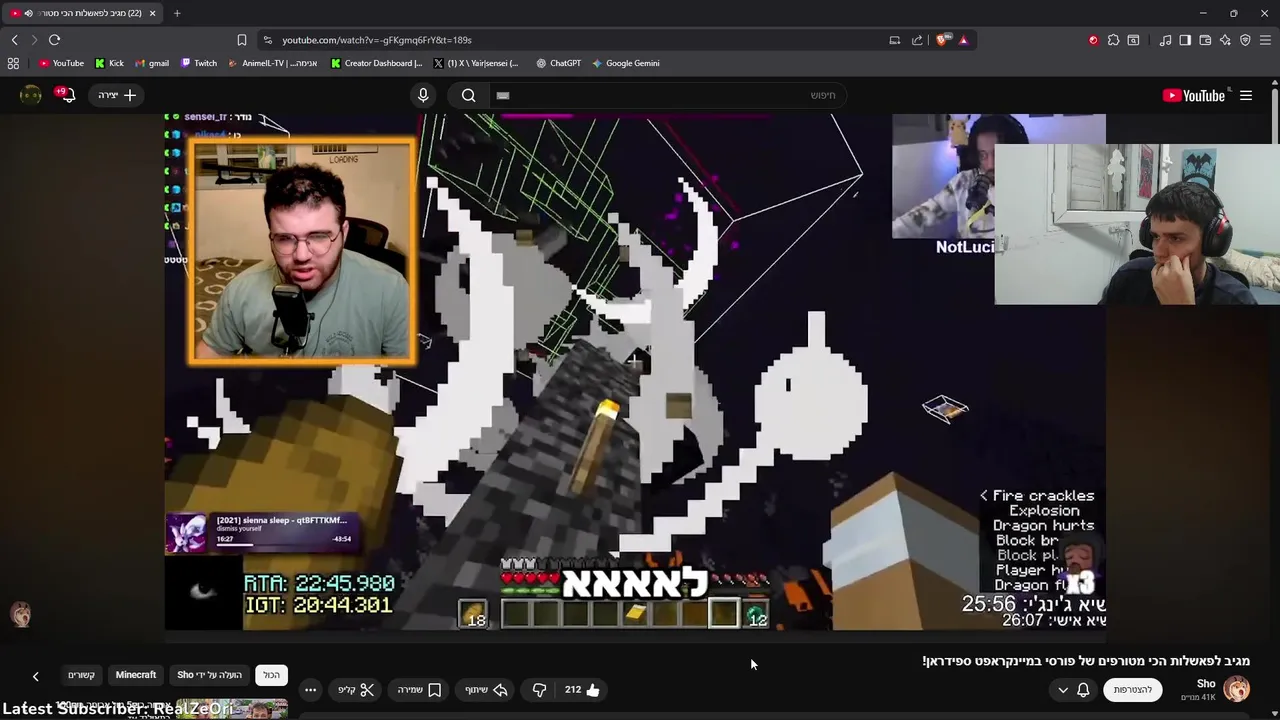Image resolution: width=1280 pixels, height=720 pixels.
Task: Open the Brave VPN shield icon
Action: tap(1245, 40)
